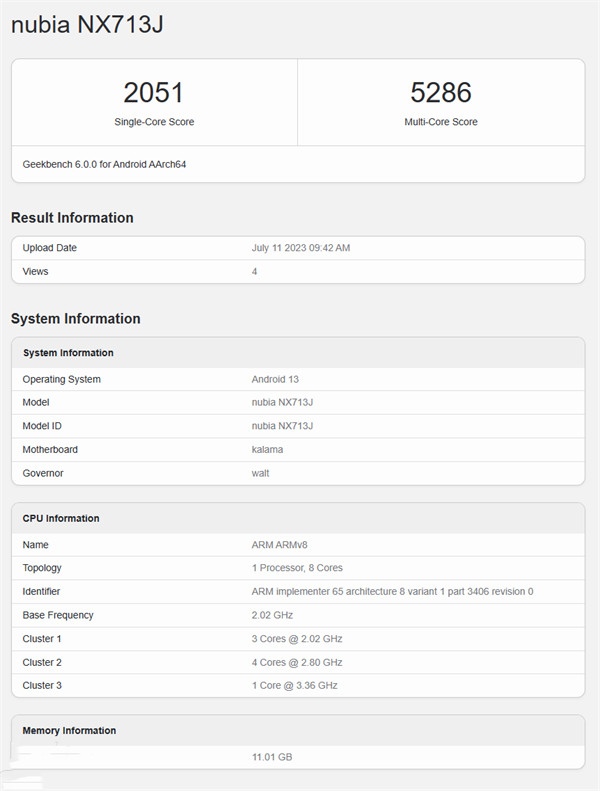This screenshot has height=791, width=600.
Task: Select the single-core score 2051
Action: pyautogui.click(x=153, y=92)
